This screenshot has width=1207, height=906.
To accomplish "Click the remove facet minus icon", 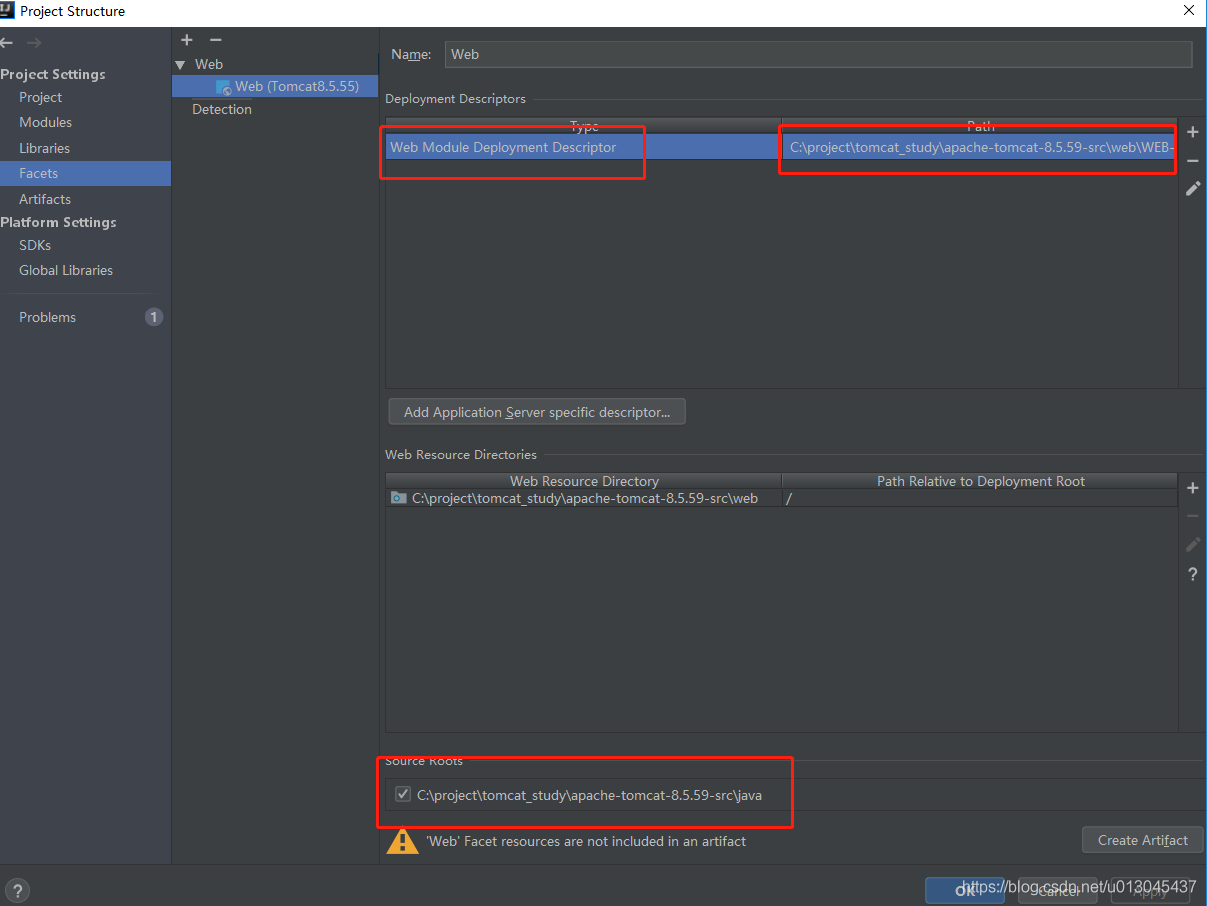I will 215,40.
